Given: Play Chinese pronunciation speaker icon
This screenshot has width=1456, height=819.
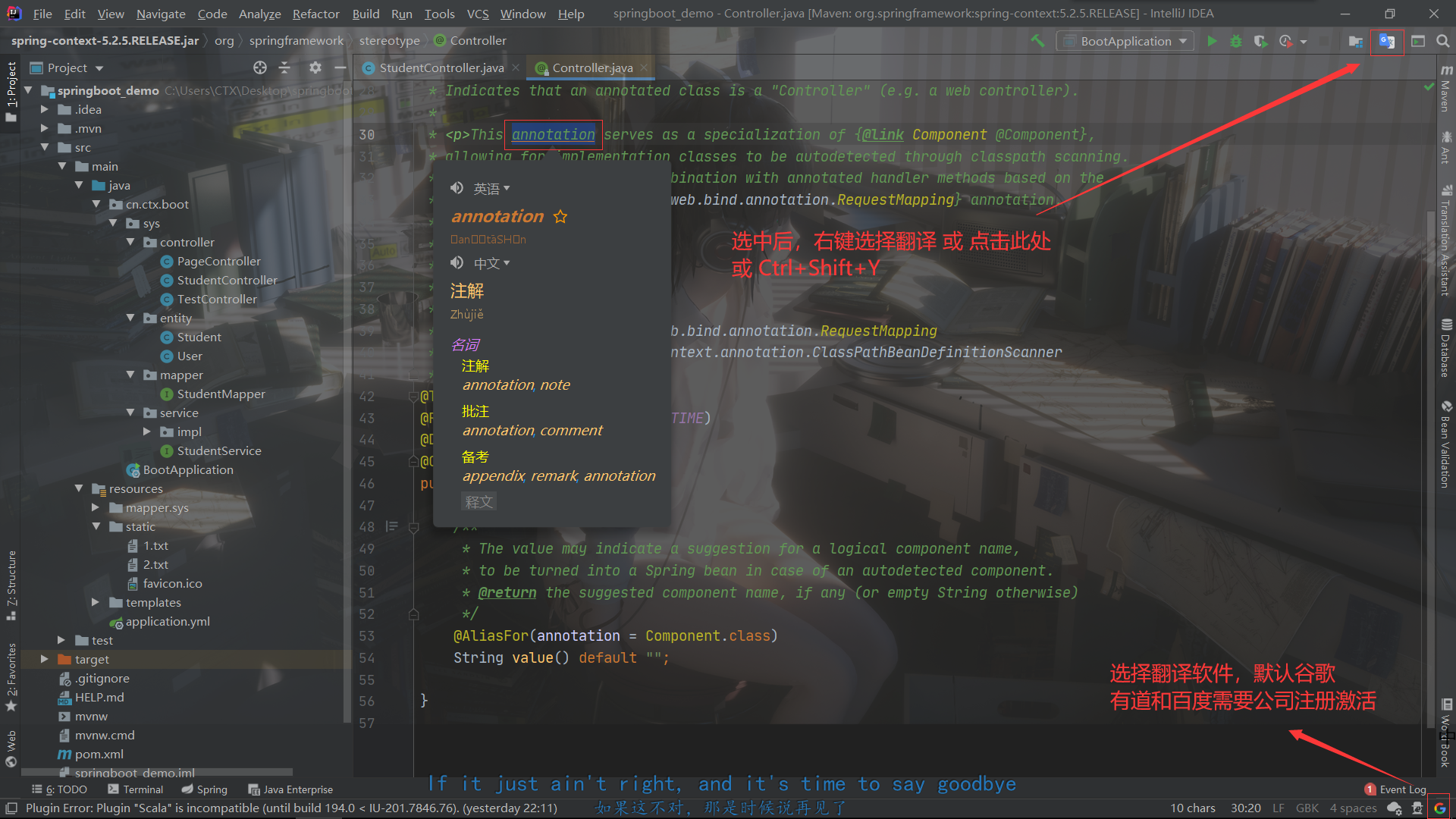Looking at the screenshot, I should 457,263.
